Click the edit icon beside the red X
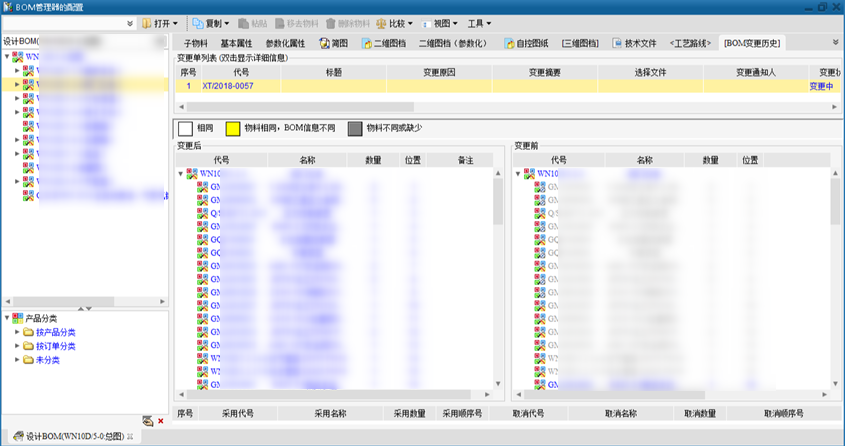This screenshot has height=446, width=845. (148, 421)
